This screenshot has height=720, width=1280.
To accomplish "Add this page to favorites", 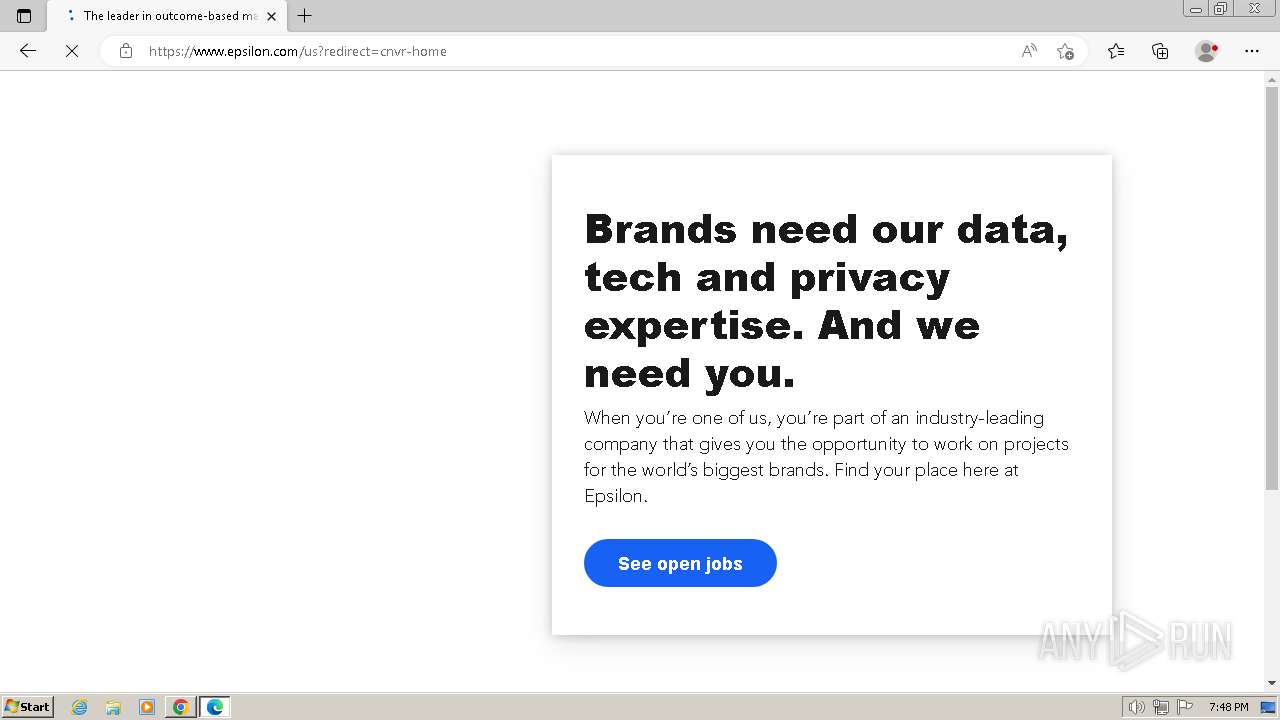I will tap(1065, 51).
